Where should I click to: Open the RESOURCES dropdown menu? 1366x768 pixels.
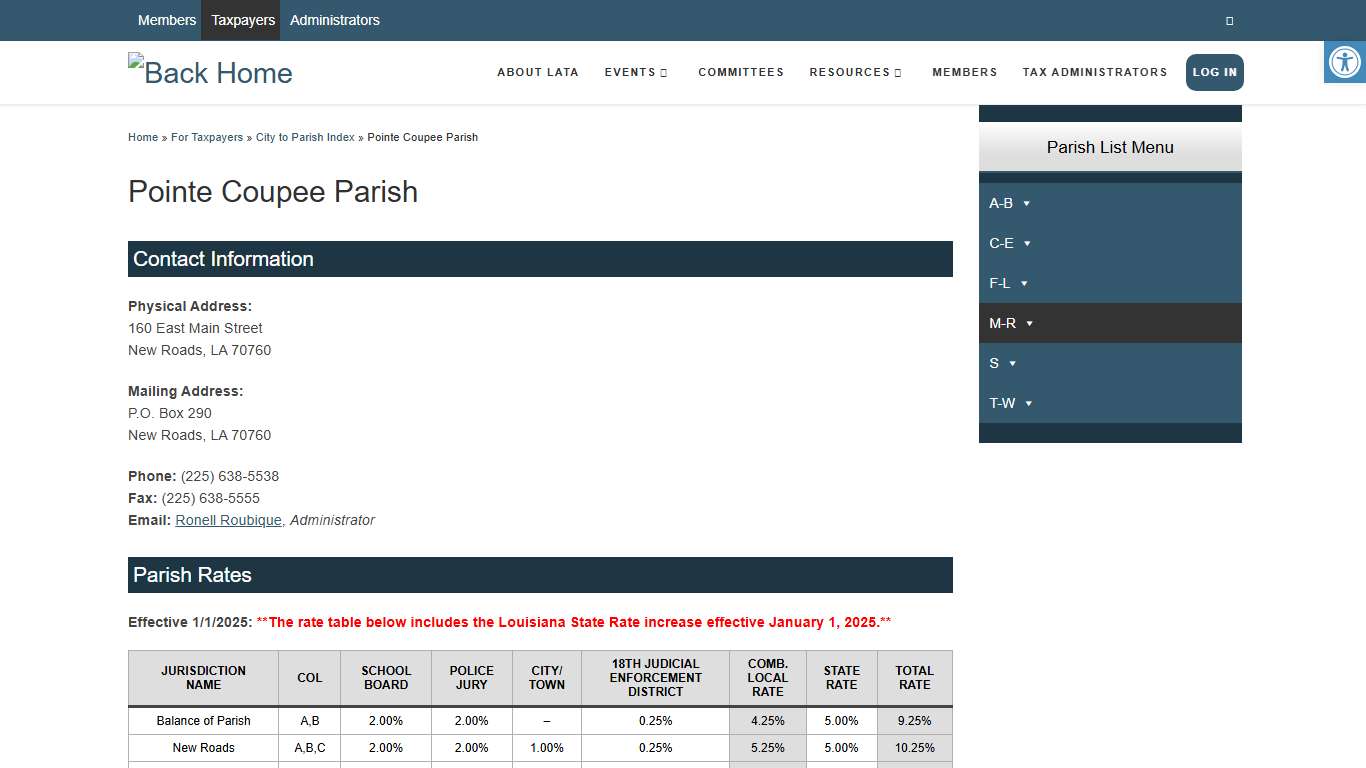click(855, 72)
